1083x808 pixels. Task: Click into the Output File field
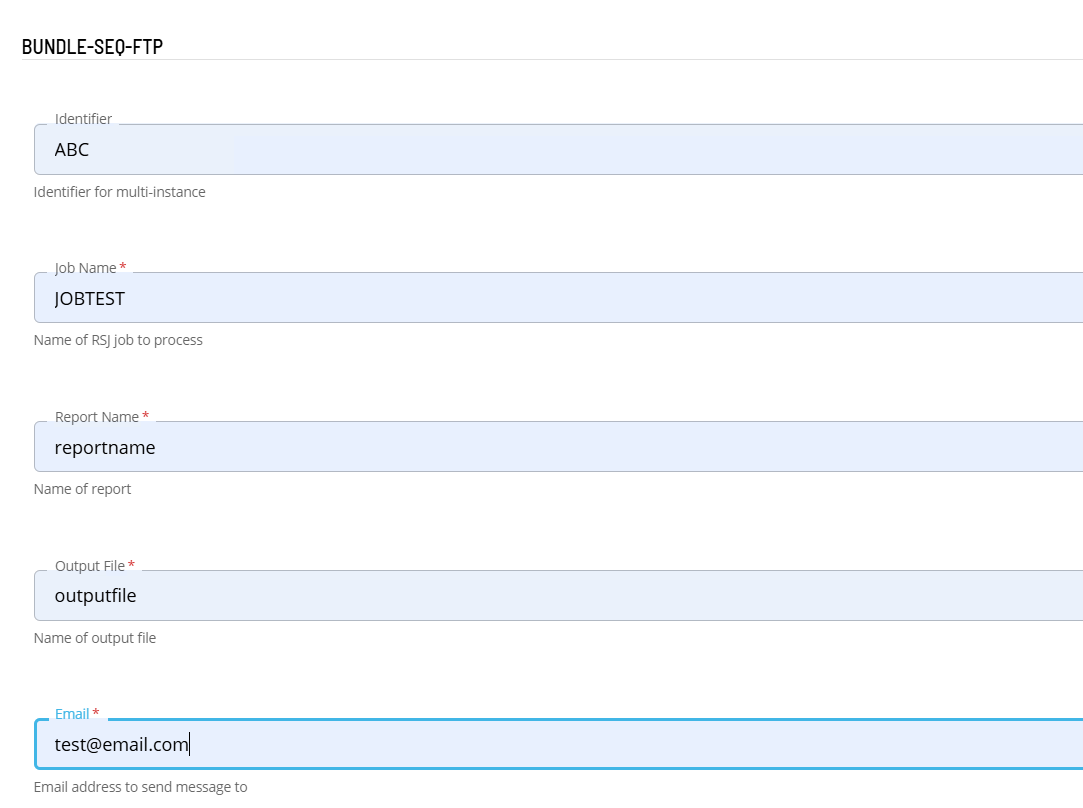(x=560, y=596)
